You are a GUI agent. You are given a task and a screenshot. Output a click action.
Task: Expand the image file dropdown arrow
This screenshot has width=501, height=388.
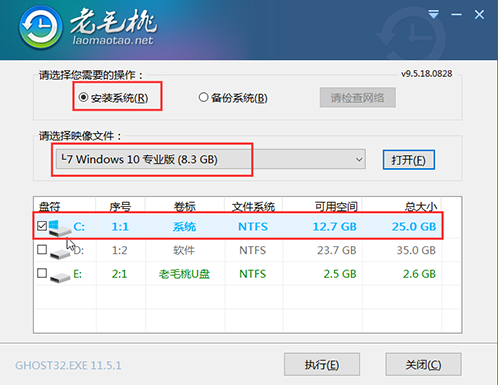tap(359, 159)
